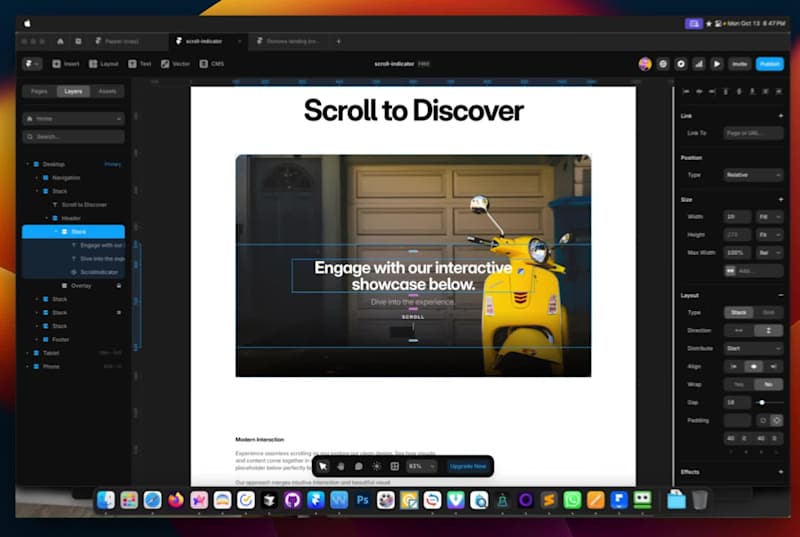Click the grid icon in bottom toolbar
This screenshot has width=800, height=537.
coord(394,466)
